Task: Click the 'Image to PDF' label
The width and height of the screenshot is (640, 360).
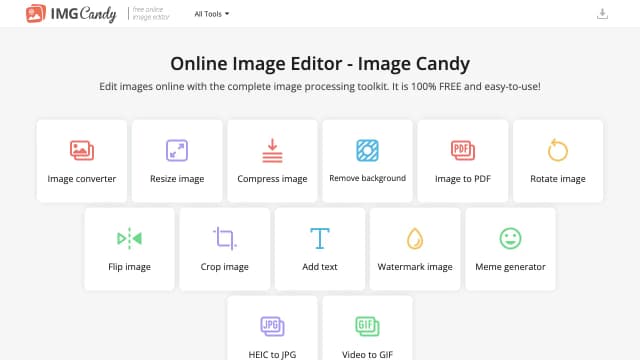Action: (463, 179)
